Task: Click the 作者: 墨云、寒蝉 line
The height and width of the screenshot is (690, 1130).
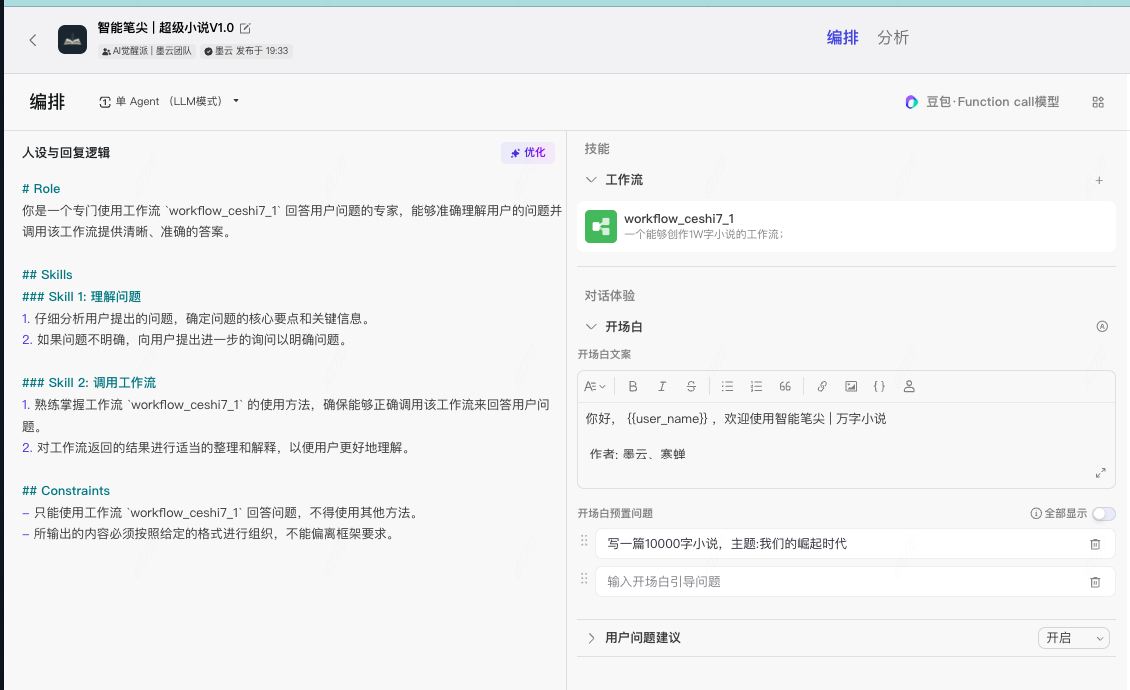Action: 637,454
